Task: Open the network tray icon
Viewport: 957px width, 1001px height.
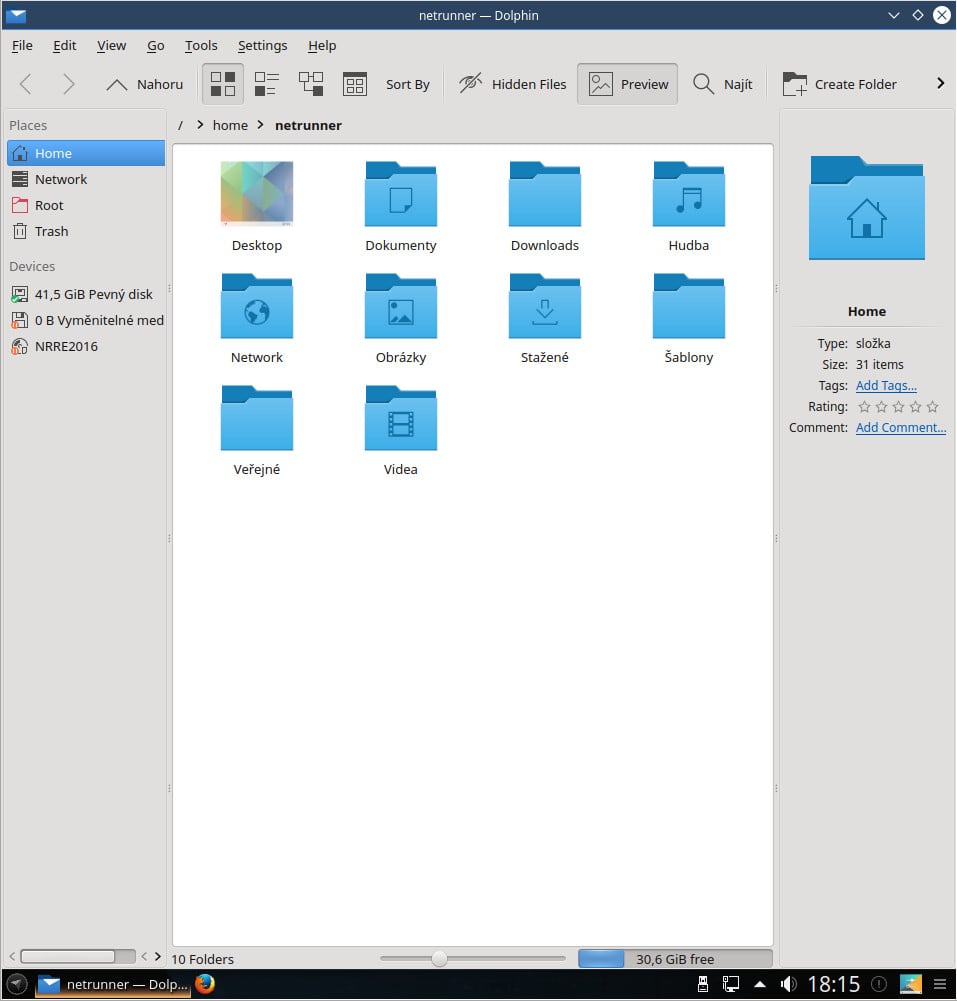Action: [x=731, y=984]
